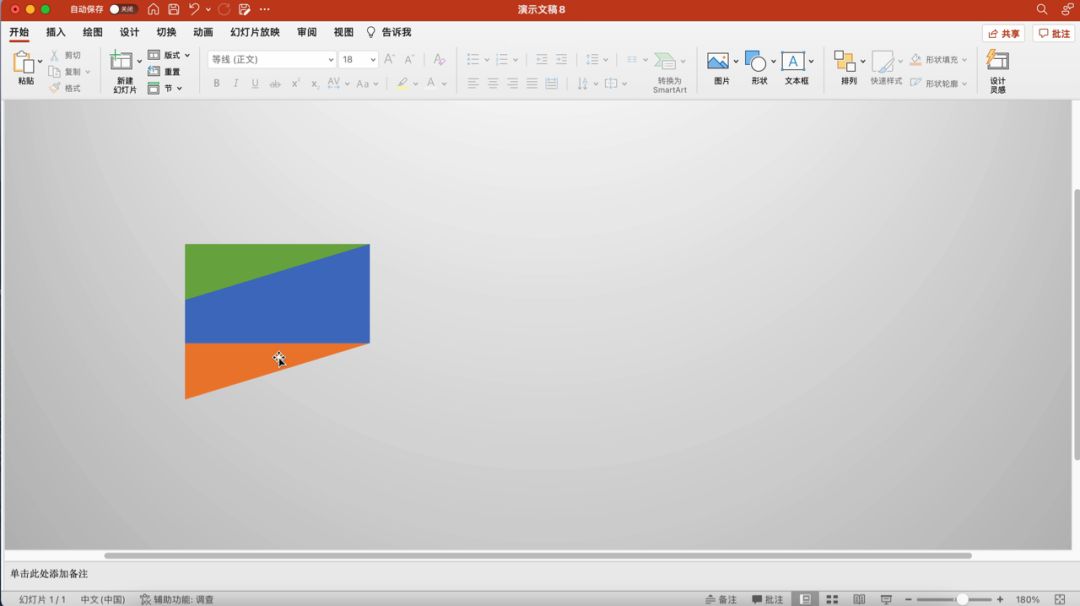
Task: Click the increase font size icon
Action: (x=389, y=59)
